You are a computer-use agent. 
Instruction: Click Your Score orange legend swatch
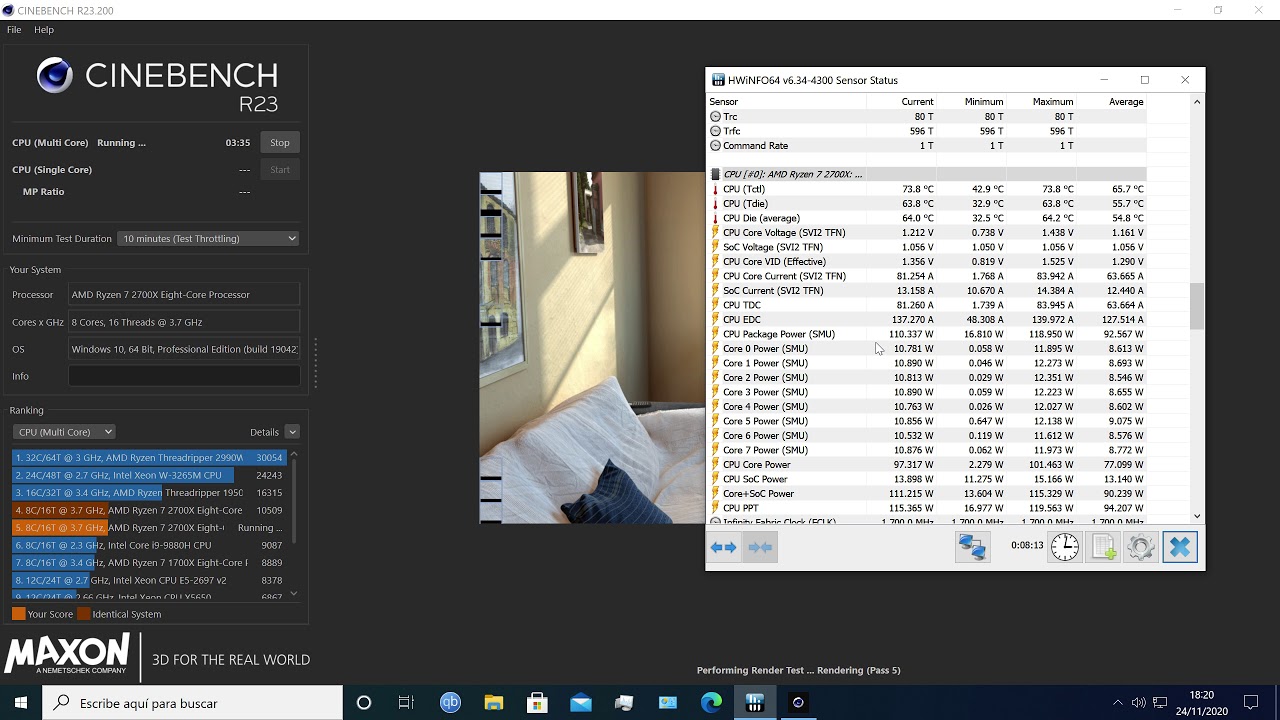click(x=19, y=614)
